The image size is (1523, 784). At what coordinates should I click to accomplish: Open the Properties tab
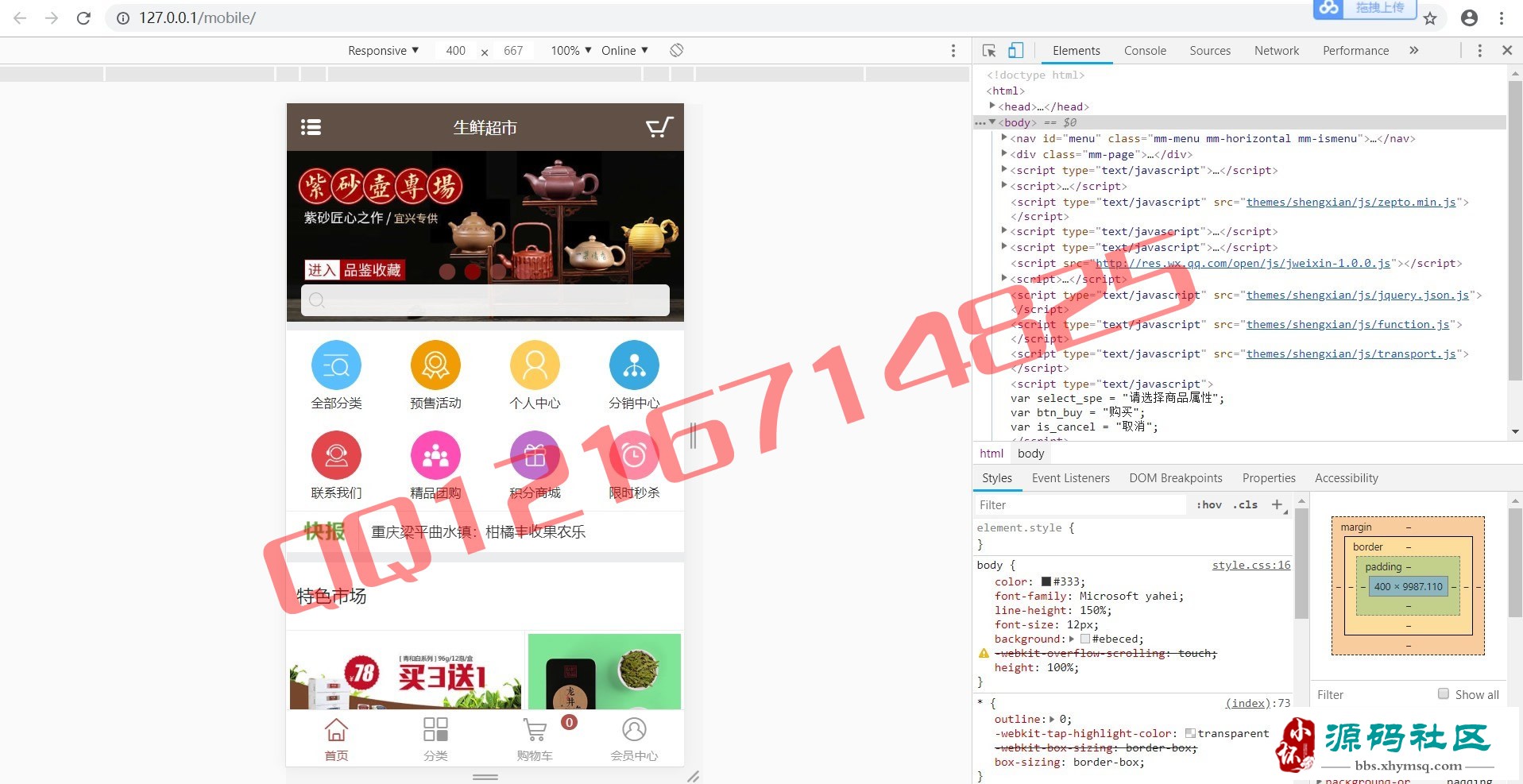1269,478
